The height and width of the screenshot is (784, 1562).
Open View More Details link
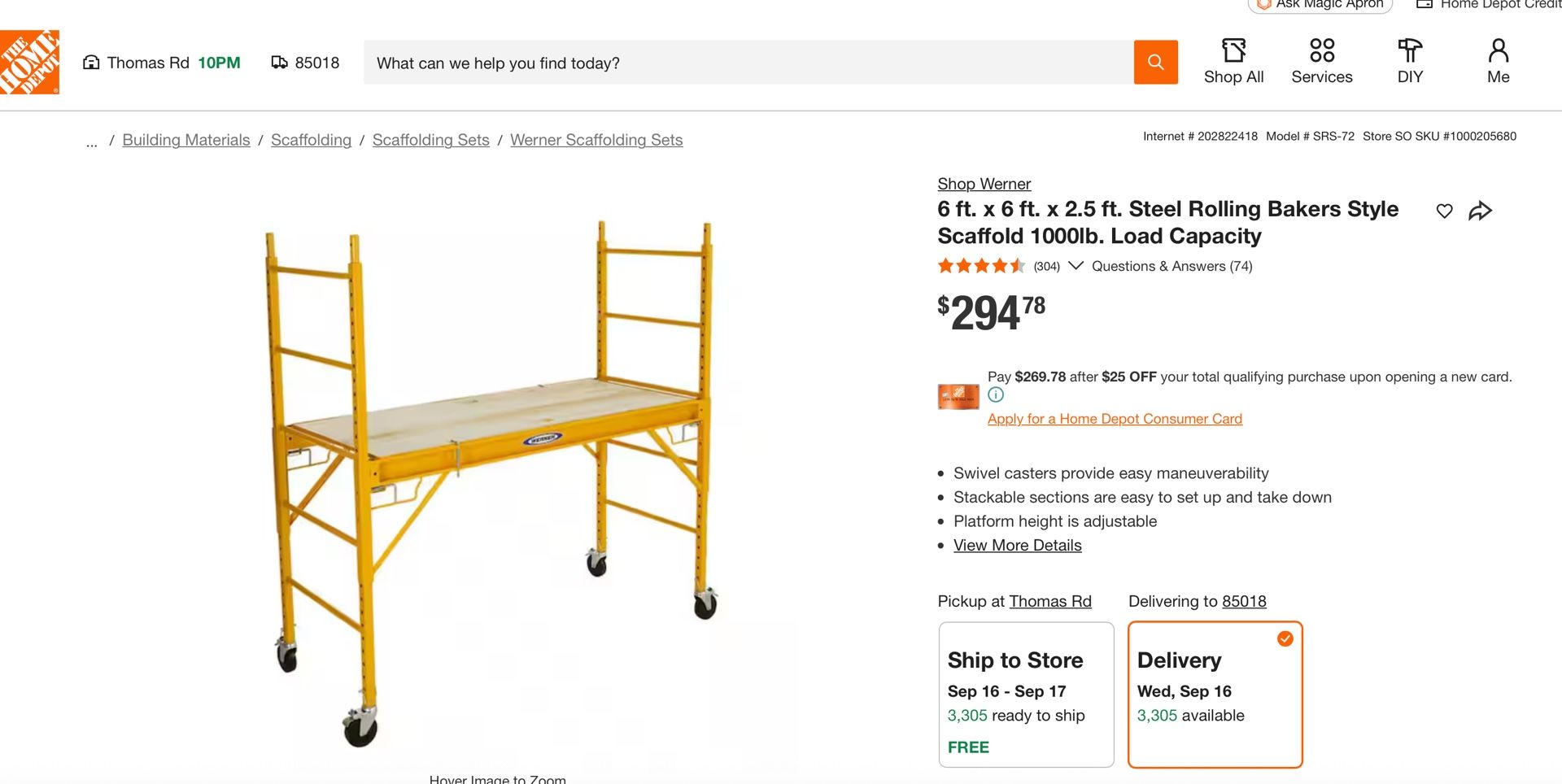click(x=1017, y=546)
